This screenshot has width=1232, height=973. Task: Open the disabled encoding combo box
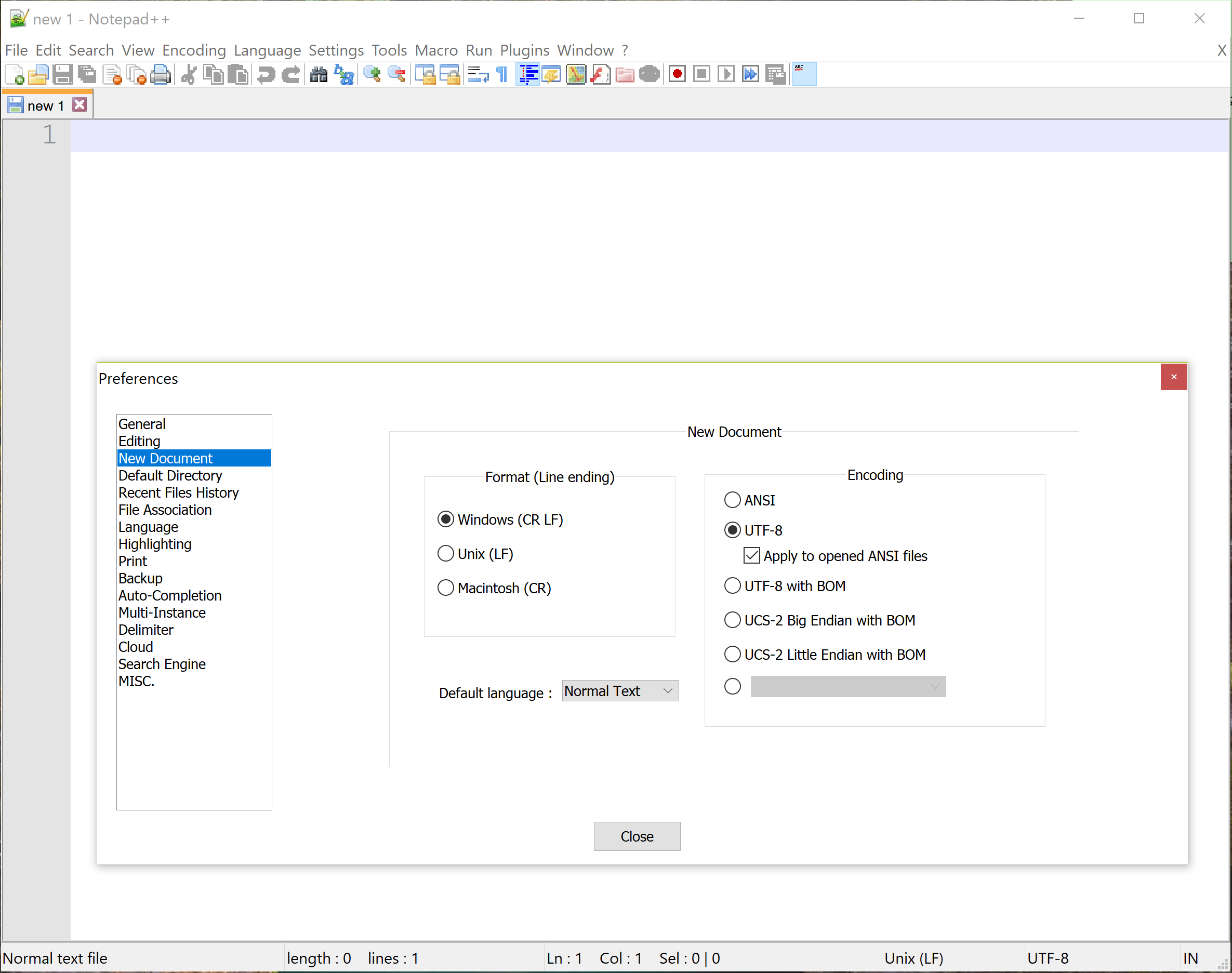tap(848, 686)
